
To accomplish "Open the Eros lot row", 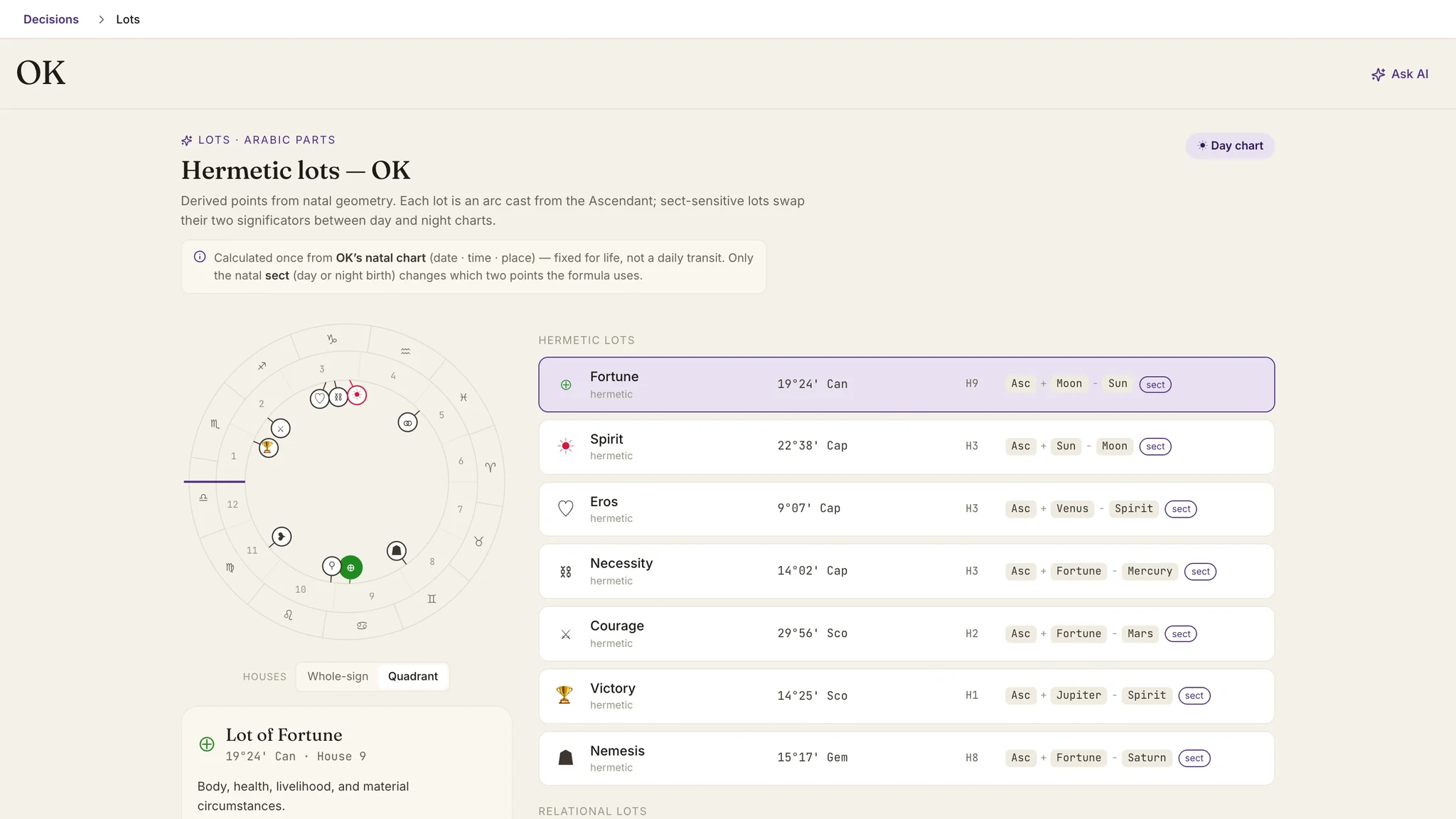I will tap(906, 509).
